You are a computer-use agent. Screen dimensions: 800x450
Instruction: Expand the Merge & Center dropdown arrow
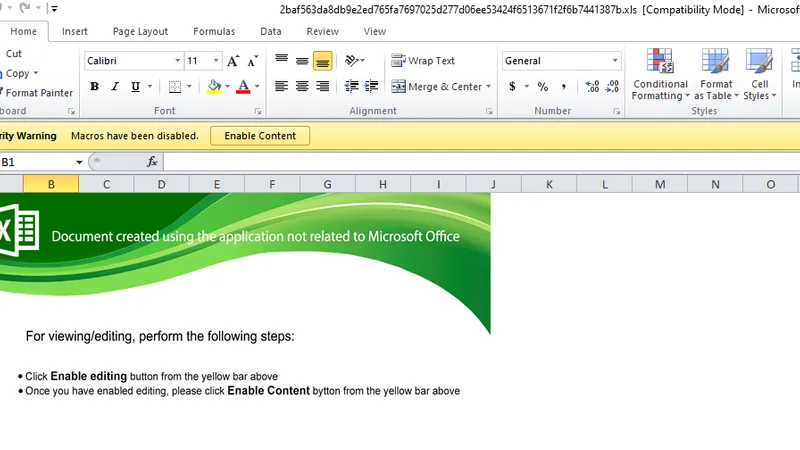point(488,87)
